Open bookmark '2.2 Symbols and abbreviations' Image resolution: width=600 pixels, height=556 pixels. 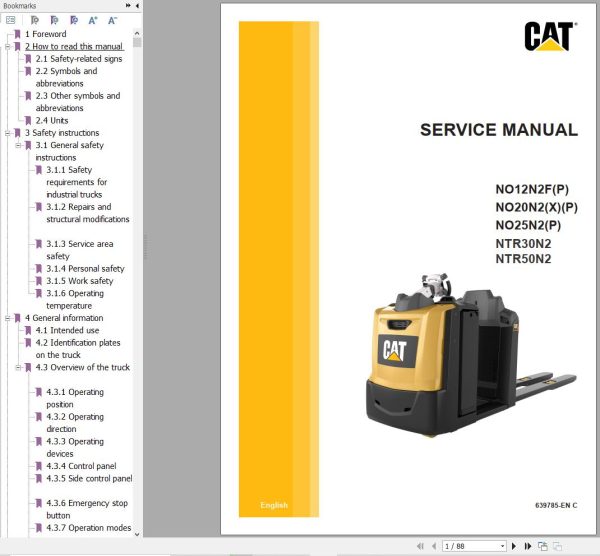pyautogui.click(x=67, y=77)
